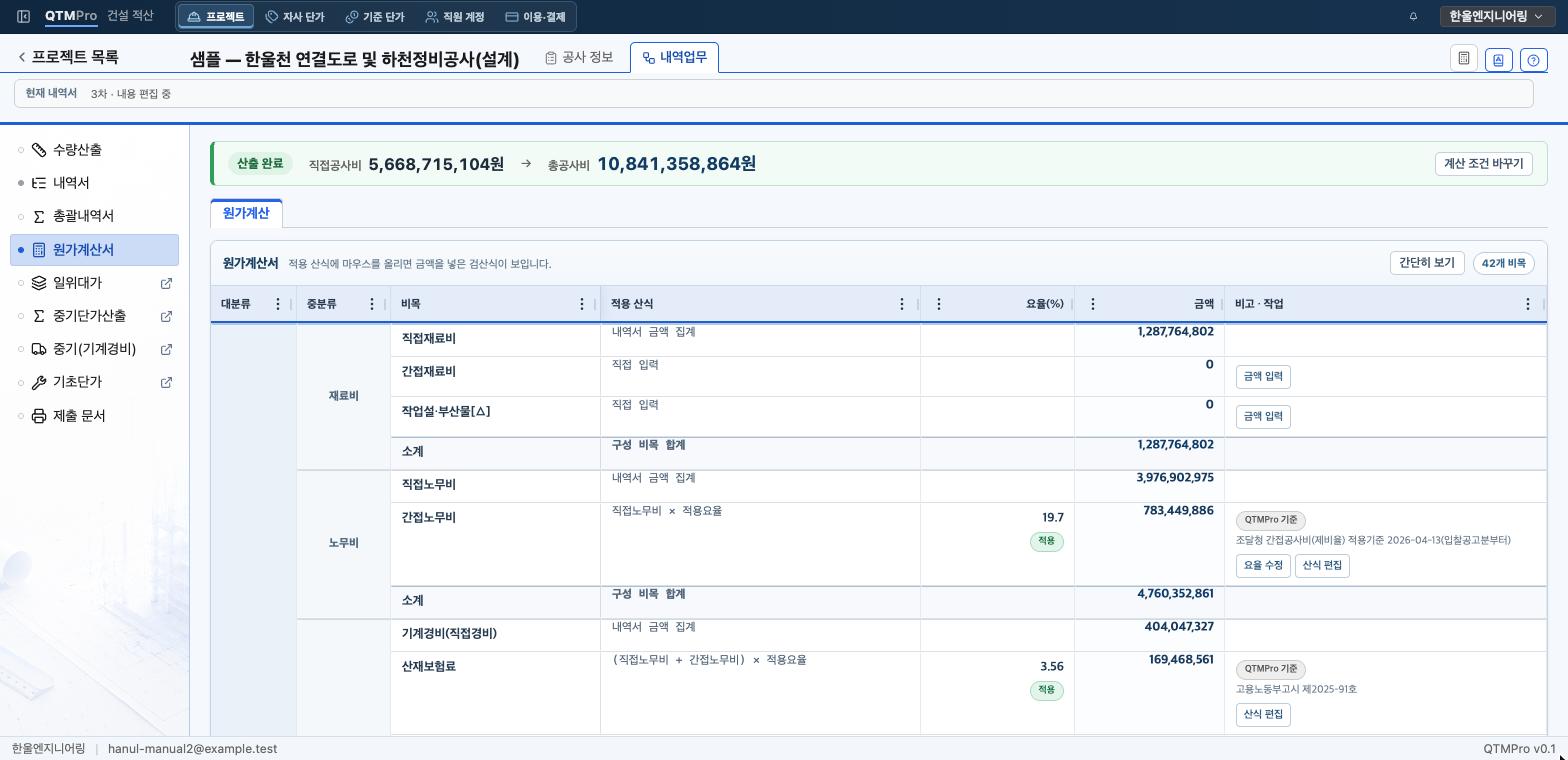
Task: Open the calculator icon button
Action: click(x=1464, y=59)
